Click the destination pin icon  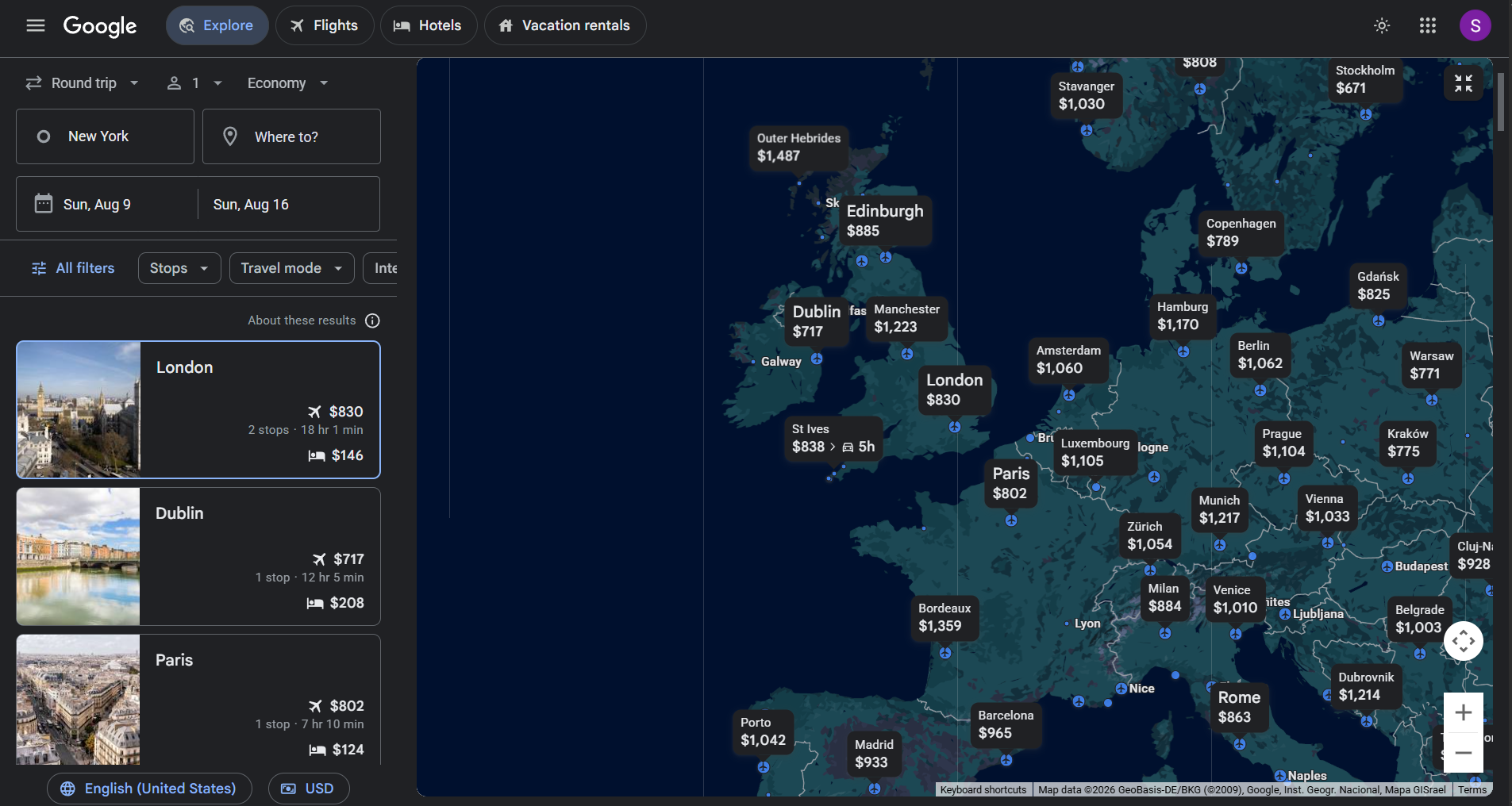pos(230,136)
